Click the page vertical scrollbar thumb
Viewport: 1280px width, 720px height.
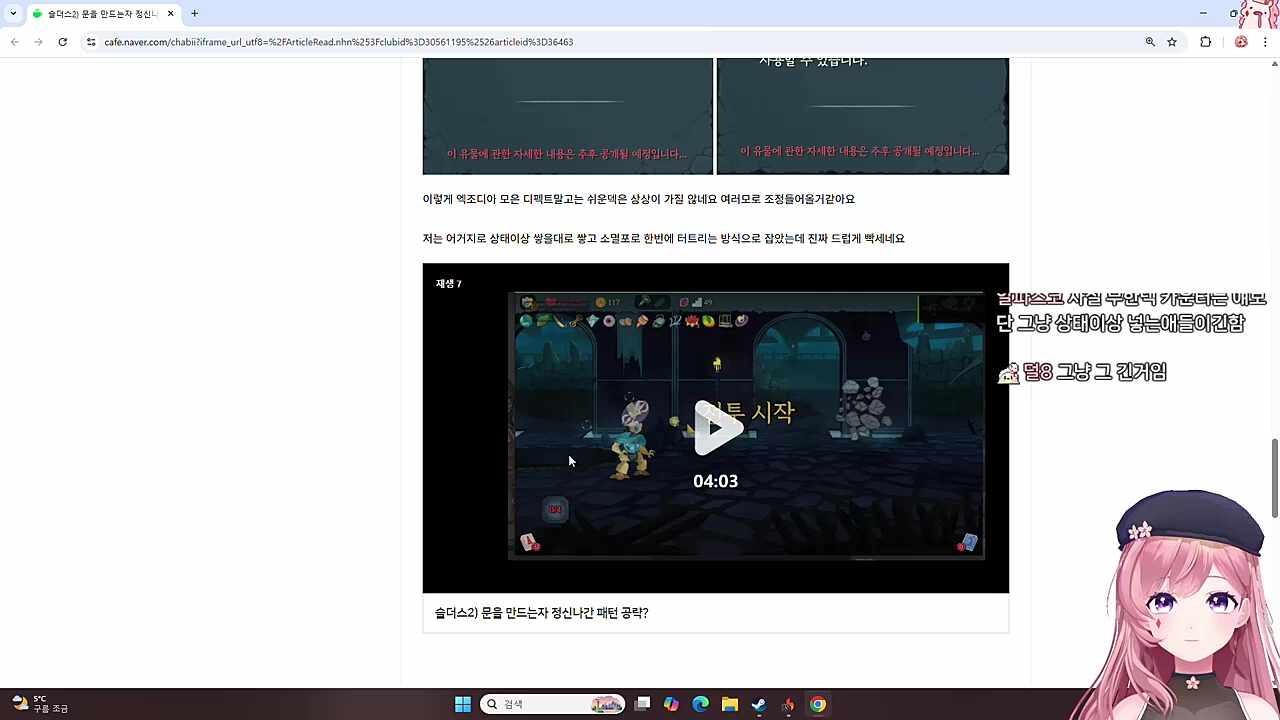click(x=1274, y=478)
